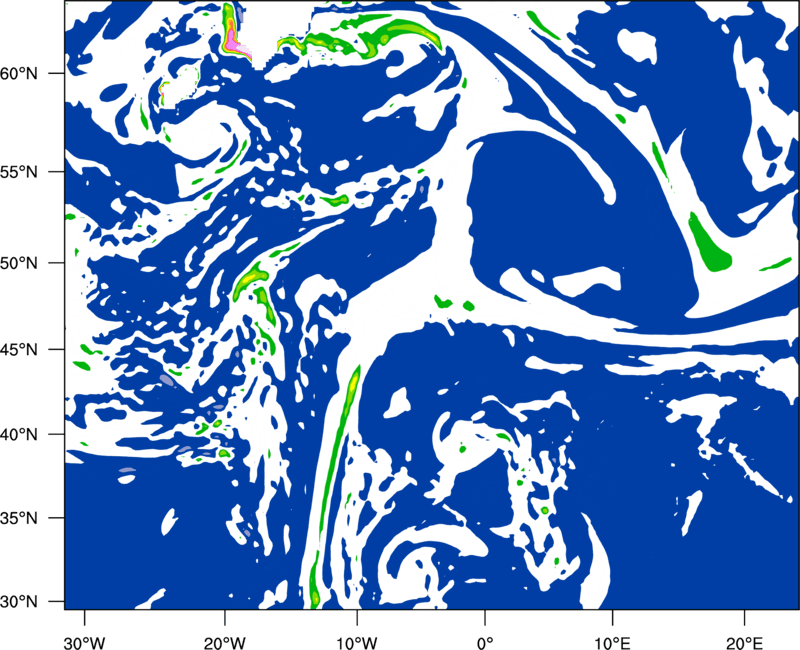The image size is (800, 650).
Task: Click the 10°W longitude label
Action: [x=356, y=643]
